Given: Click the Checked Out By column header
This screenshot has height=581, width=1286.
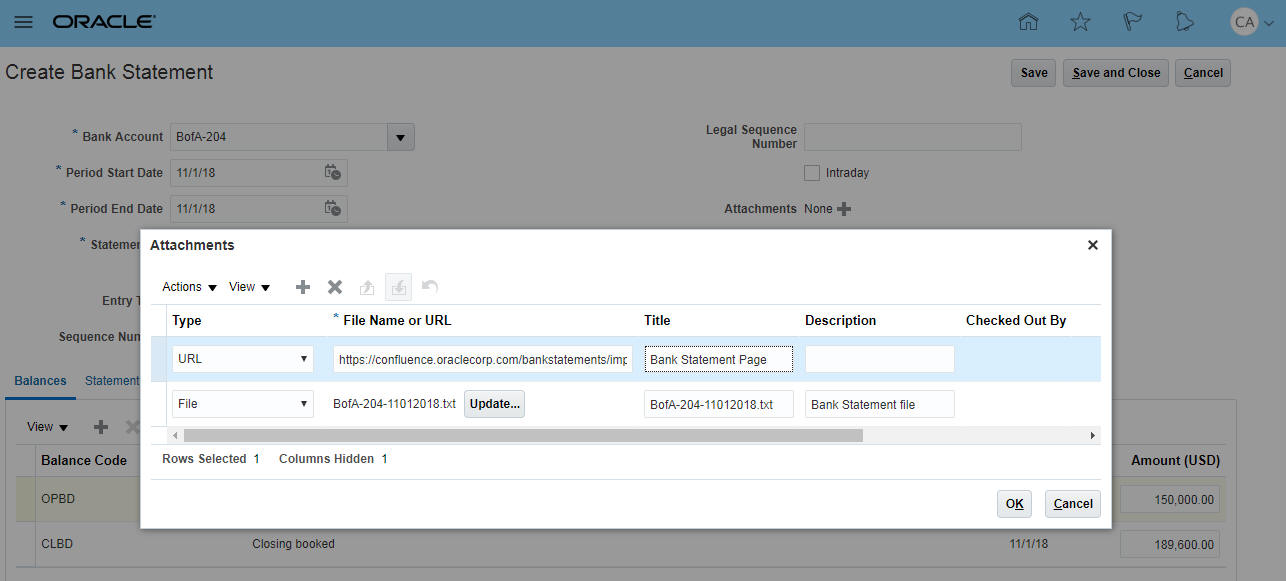Looking at the screenshot, I should coord(1016,320).
